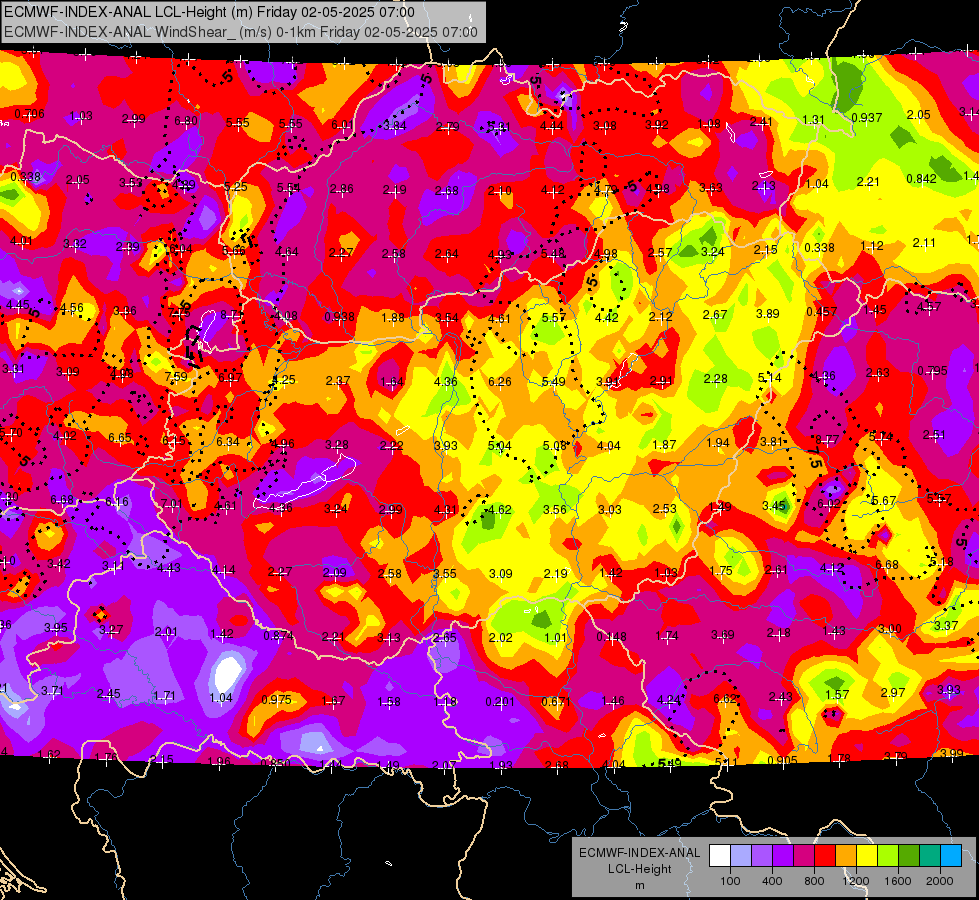
Task: Select the red legend color swatch
Action: 825,855
